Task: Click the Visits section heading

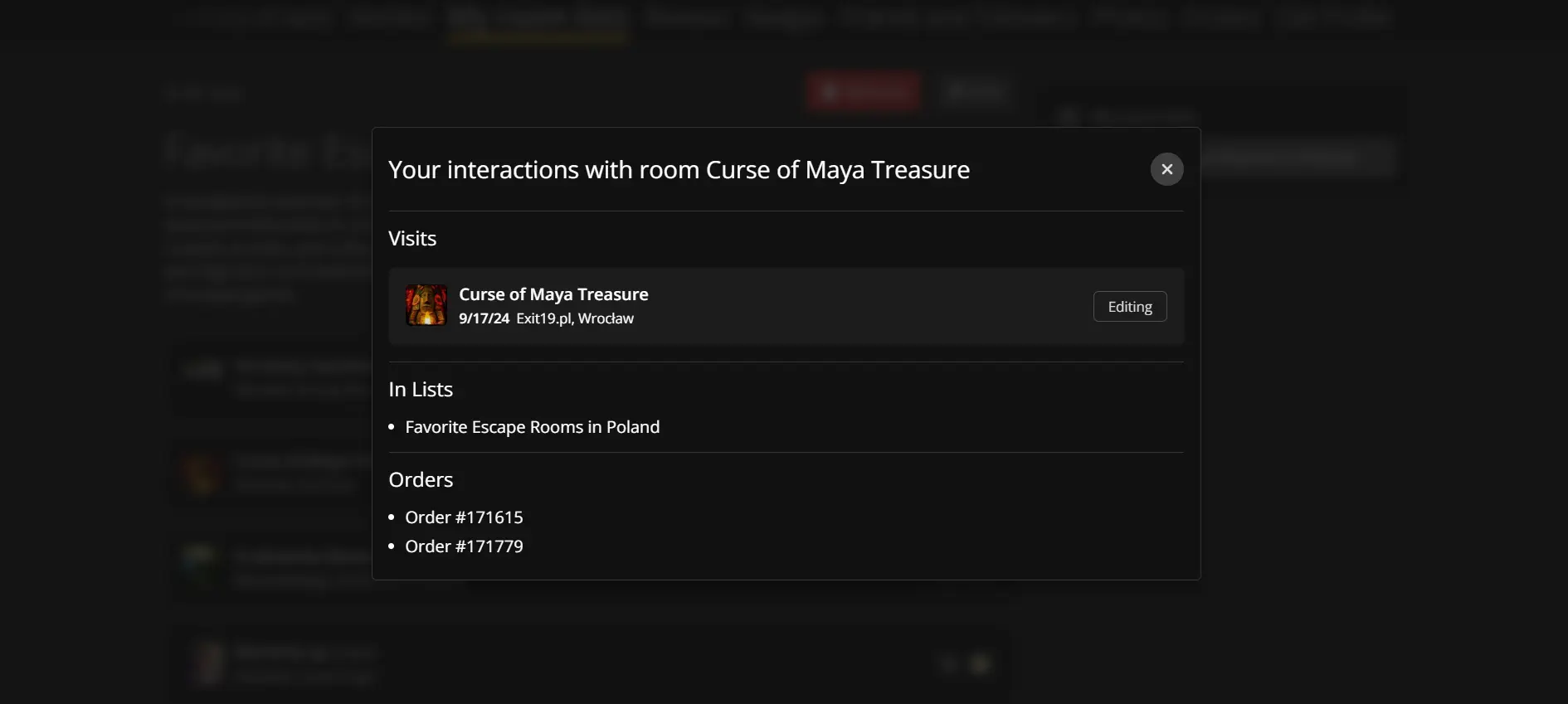Action: click(412, 239)
